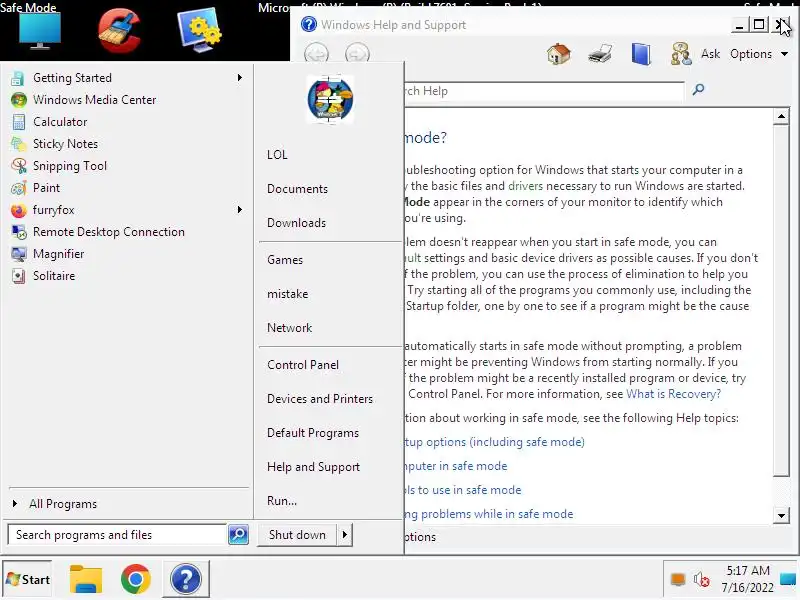Click the Computer desktop icon

(x=40, y=31)
